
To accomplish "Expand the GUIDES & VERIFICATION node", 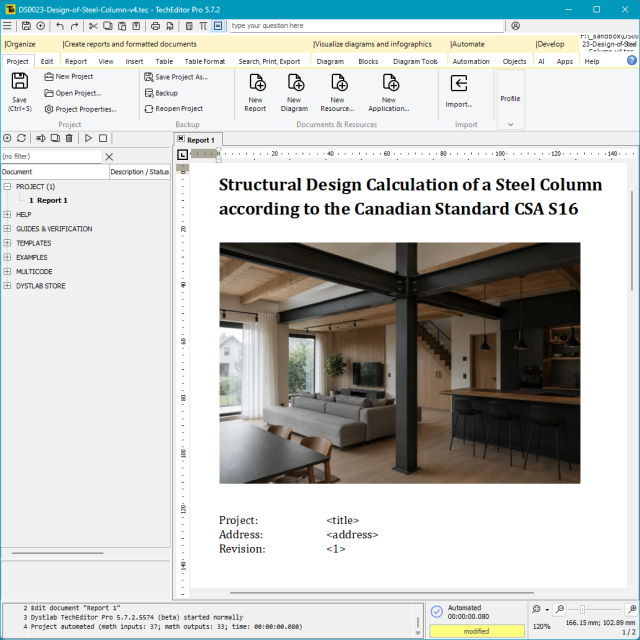I will point(7,229).
